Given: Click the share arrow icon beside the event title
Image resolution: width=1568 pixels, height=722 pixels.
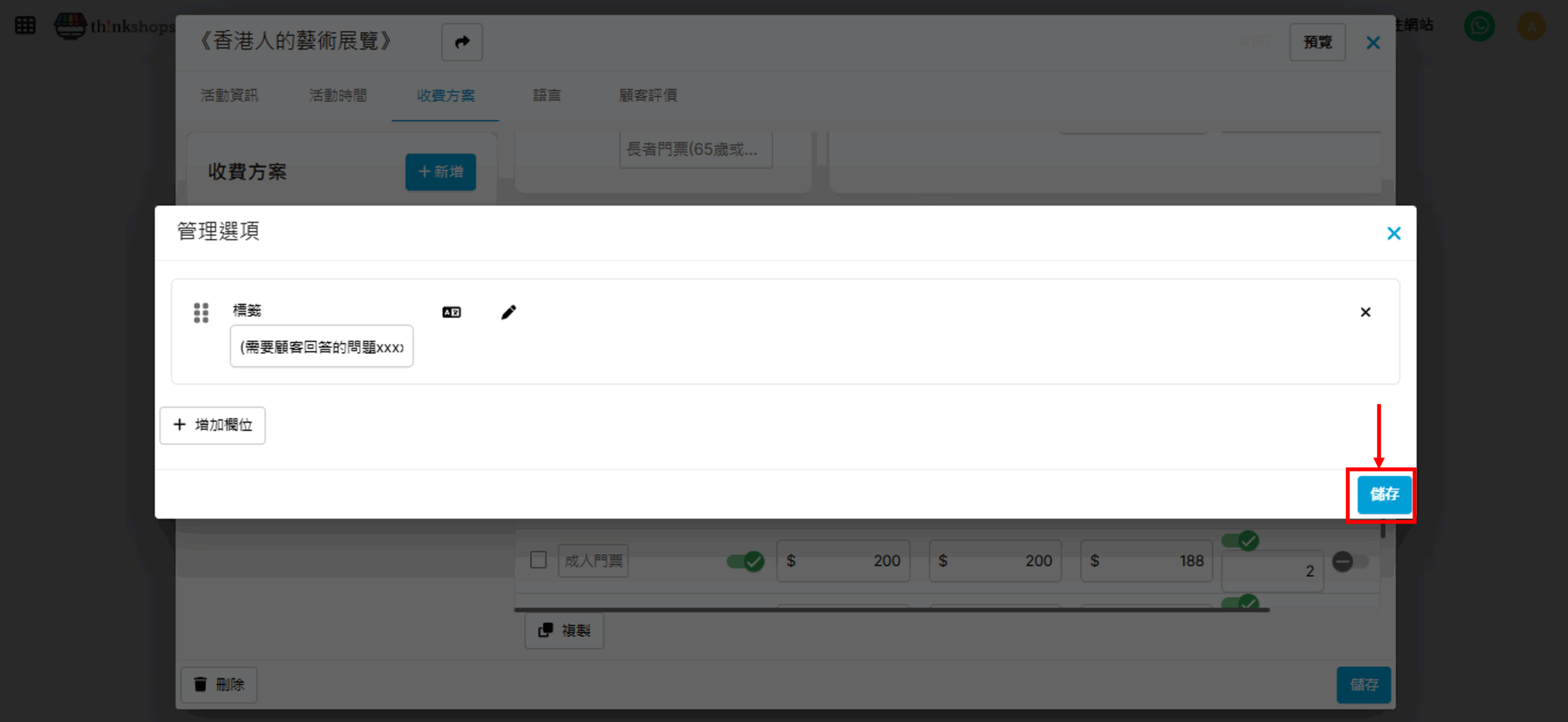Looking at the screenshot, I should [x=462, y=42].
